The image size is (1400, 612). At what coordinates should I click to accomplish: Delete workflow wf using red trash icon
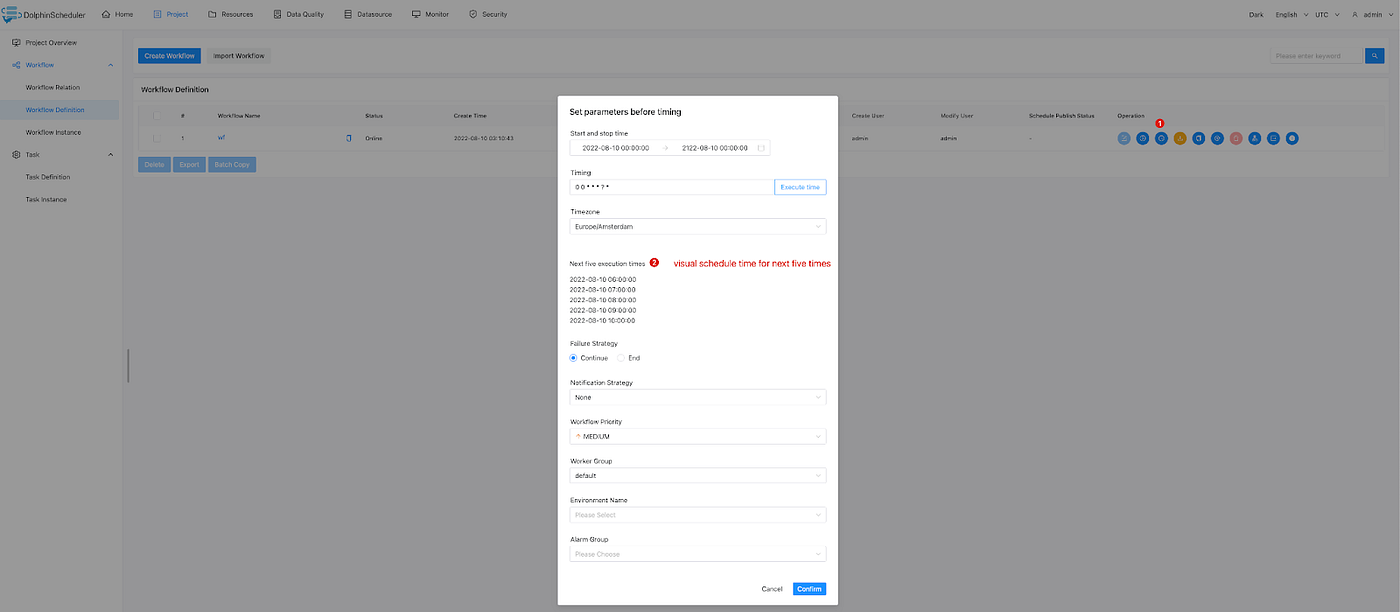[x=1236, y=138]
